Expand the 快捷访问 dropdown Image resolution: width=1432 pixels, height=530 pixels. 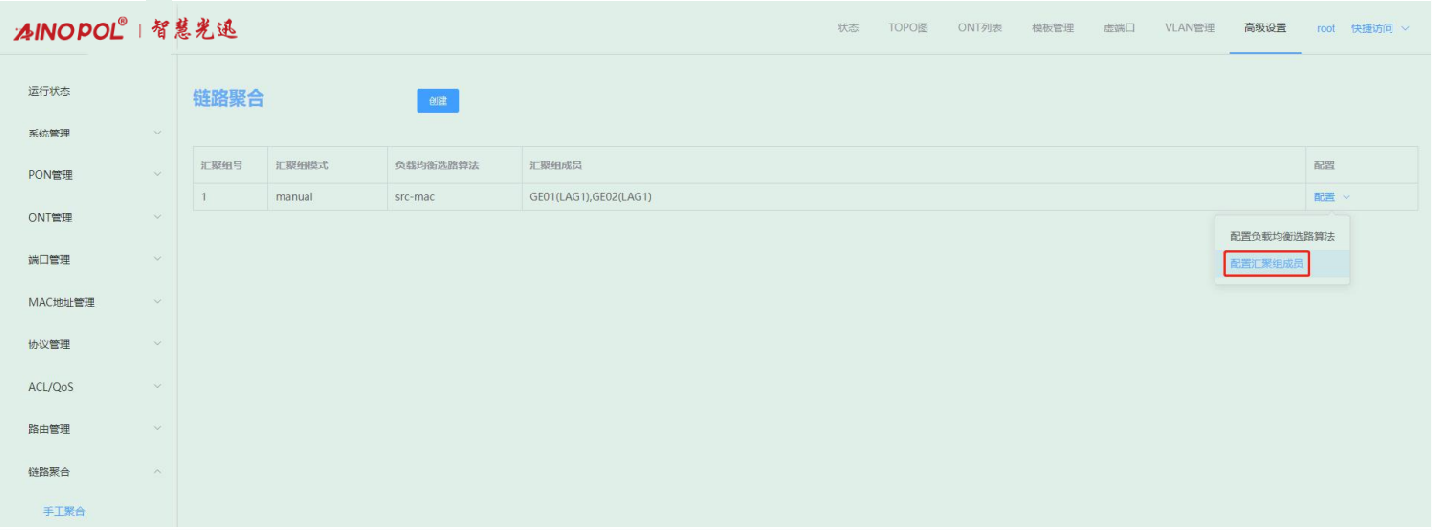tap(1379, 28)
